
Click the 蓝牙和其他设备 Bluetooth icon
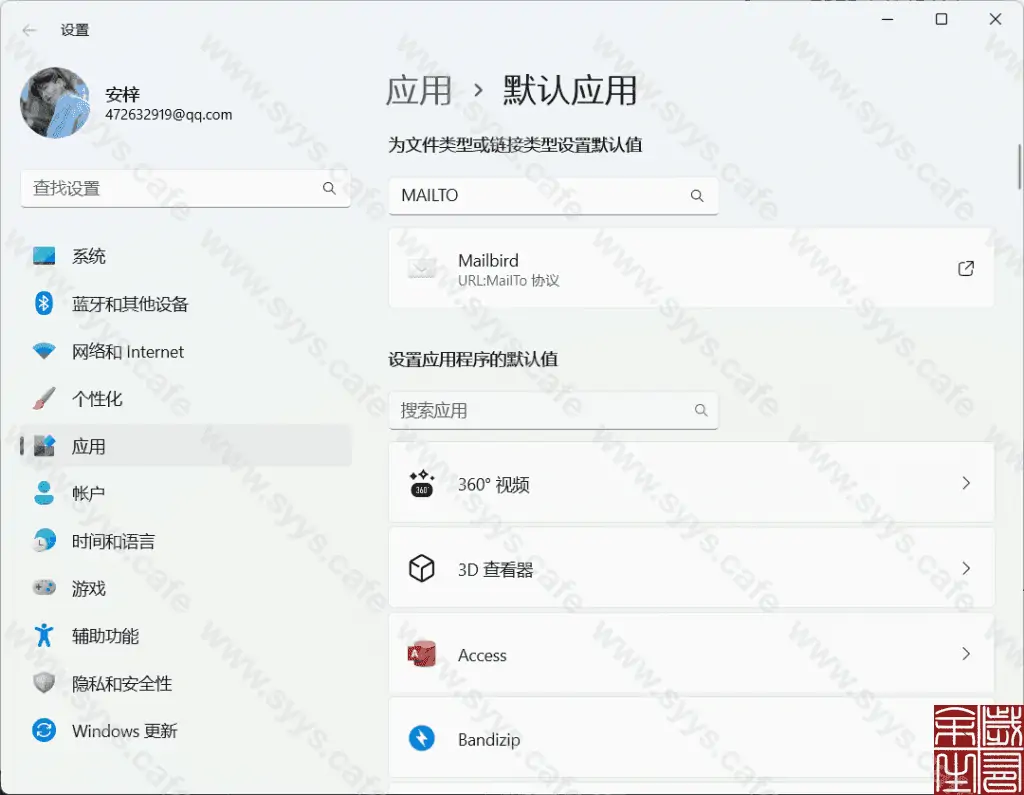coord(42,304)
